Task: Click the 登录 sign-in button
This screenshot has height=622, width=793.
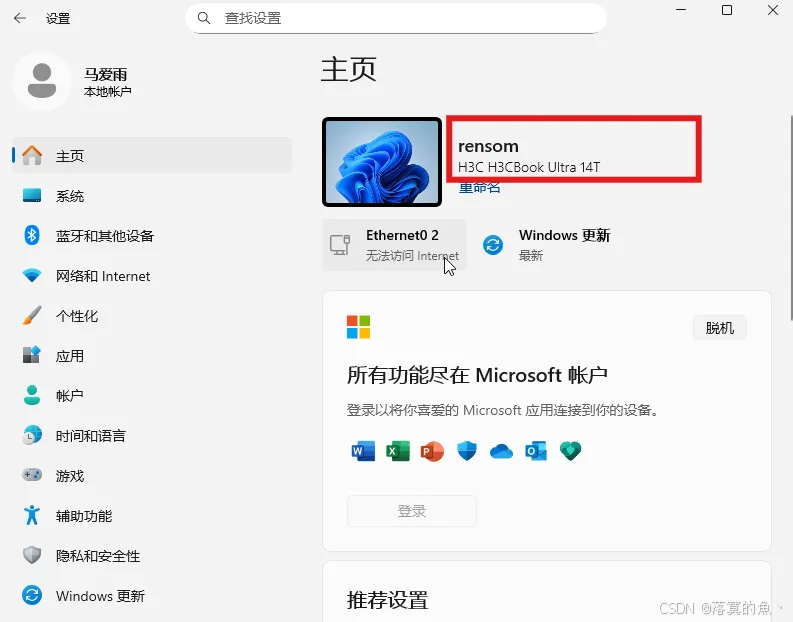Action: (x=412, y=511)
